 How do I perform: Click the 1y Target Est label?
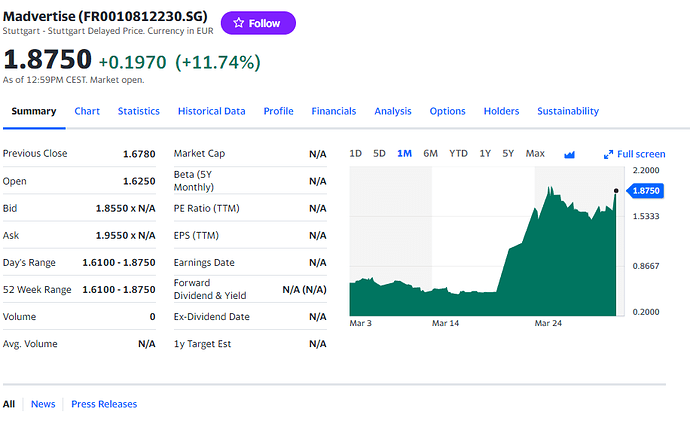point(202,344)
